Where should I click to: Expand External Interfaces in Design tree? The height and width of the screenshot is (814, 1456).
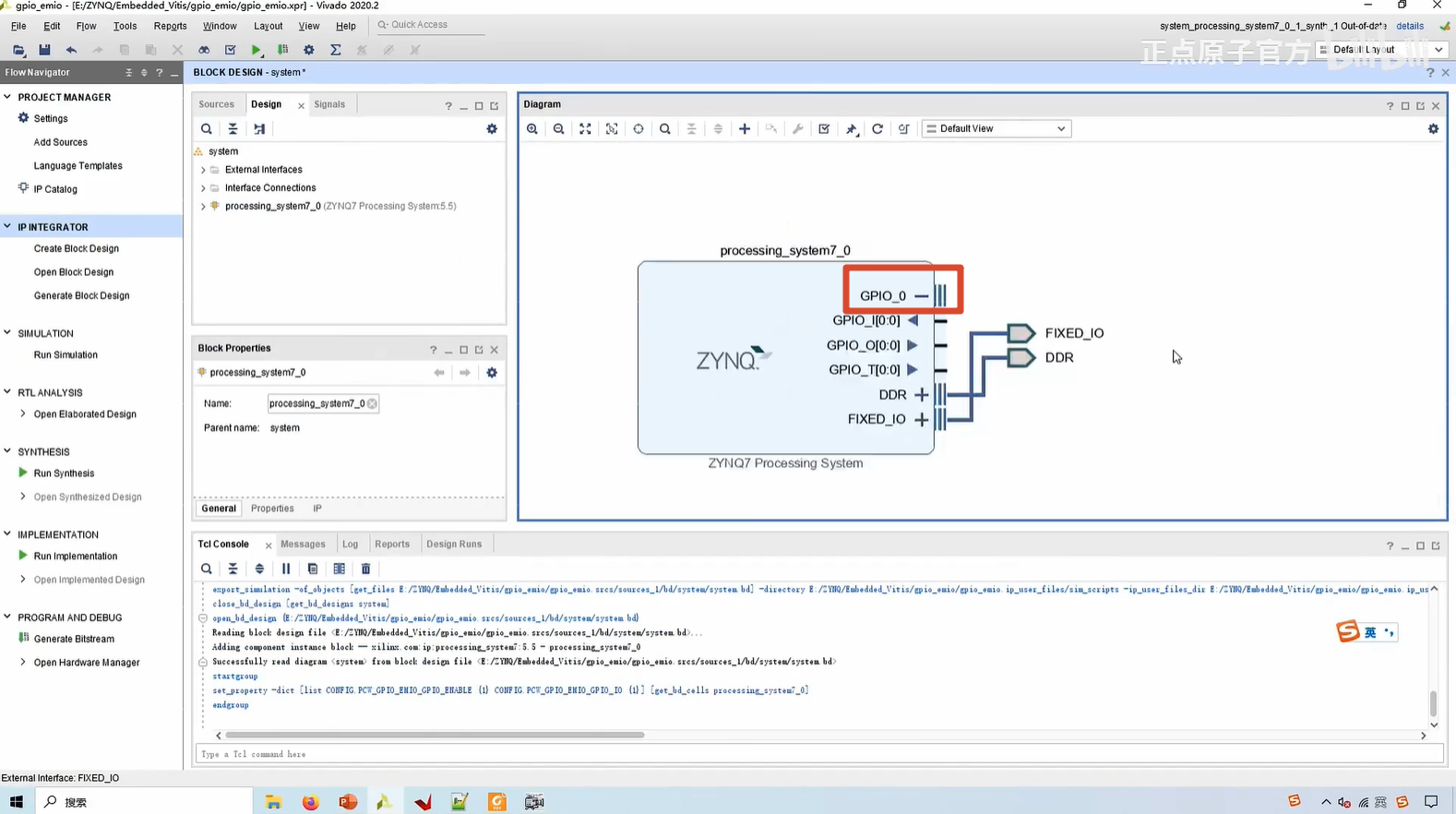203,170
